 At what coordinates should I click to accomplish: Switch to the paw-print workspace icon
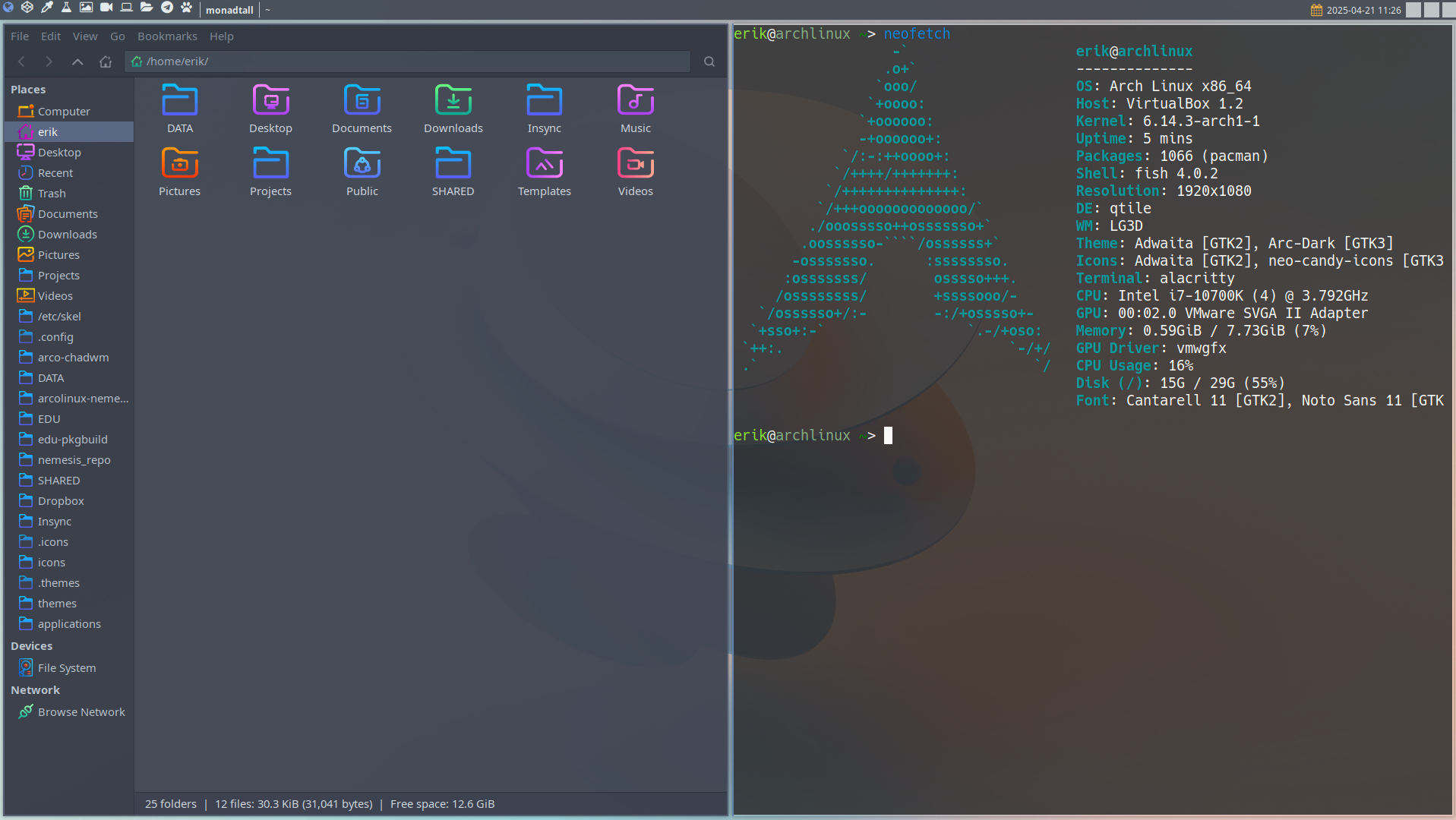click(187, 8)
